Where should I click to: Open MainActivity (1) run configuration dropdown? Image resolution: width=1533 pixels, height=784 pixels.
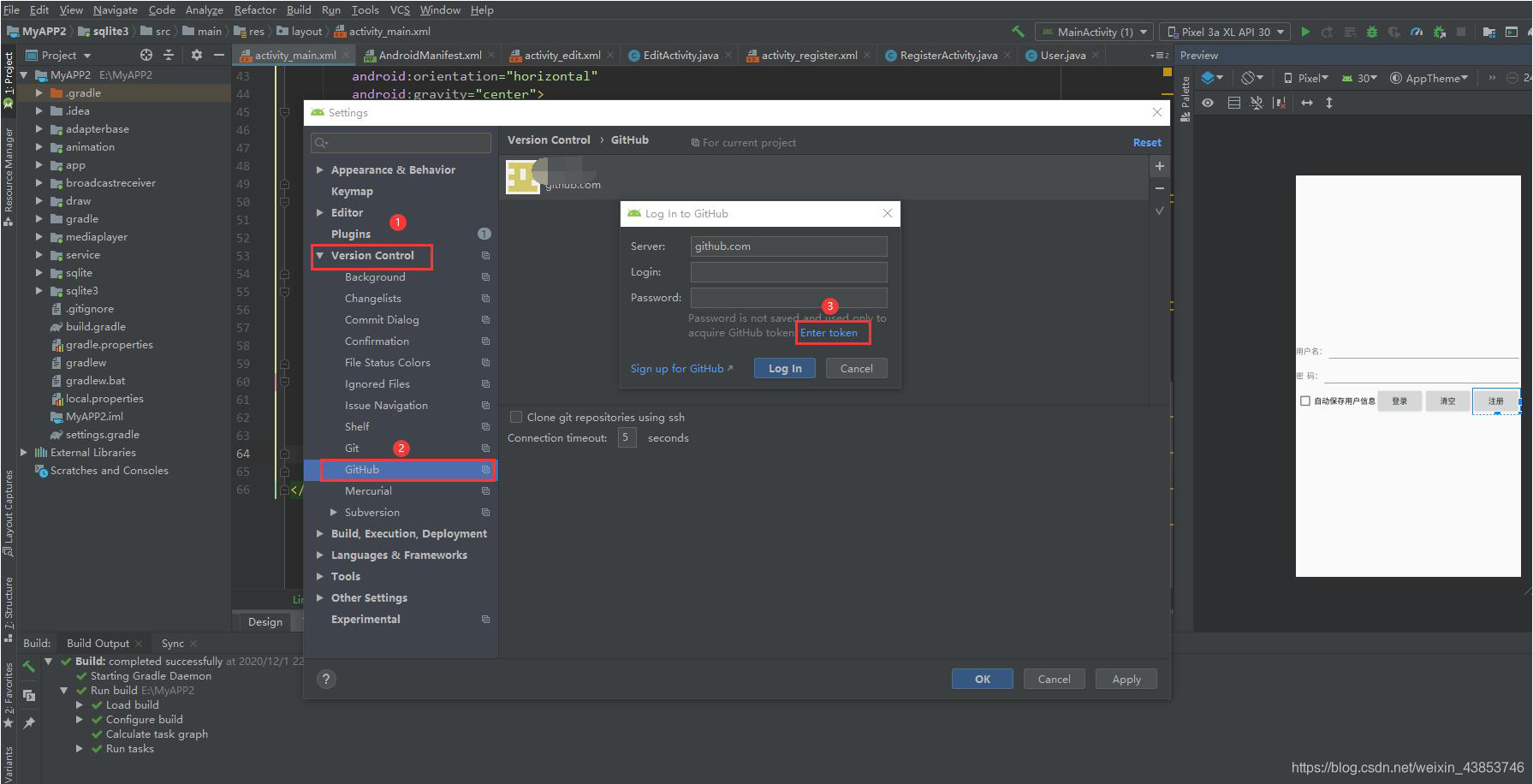1094,32
